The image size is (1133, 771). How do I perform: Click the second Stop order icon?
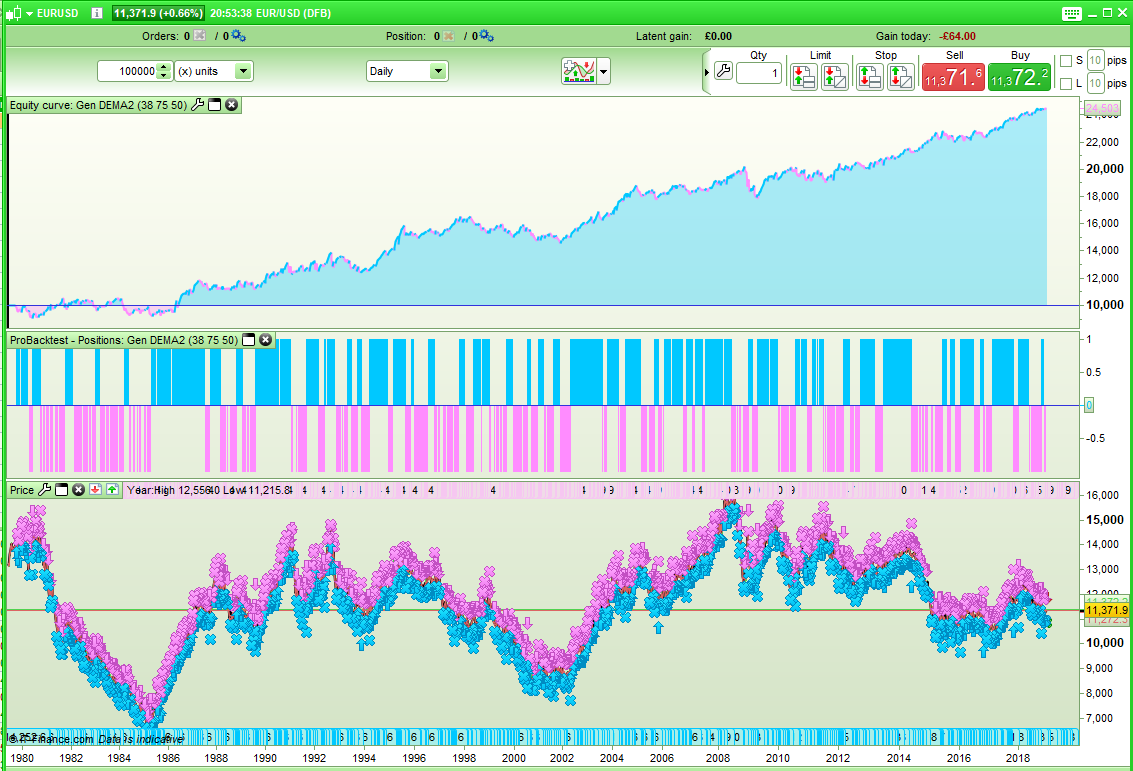901,76
